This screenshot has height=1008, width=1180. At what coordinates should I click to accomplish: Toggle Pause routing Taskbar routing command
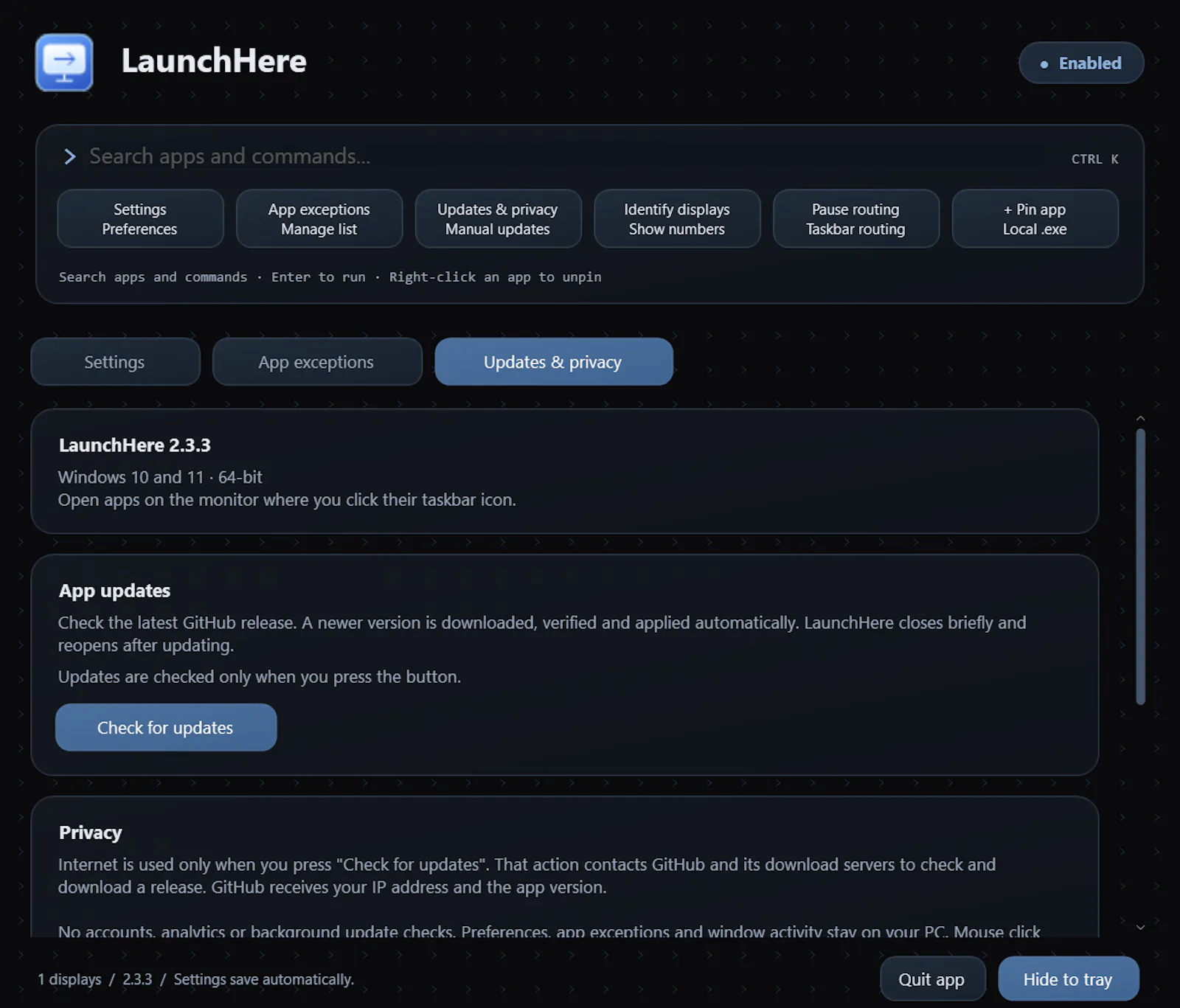click(x=856, y=219)
